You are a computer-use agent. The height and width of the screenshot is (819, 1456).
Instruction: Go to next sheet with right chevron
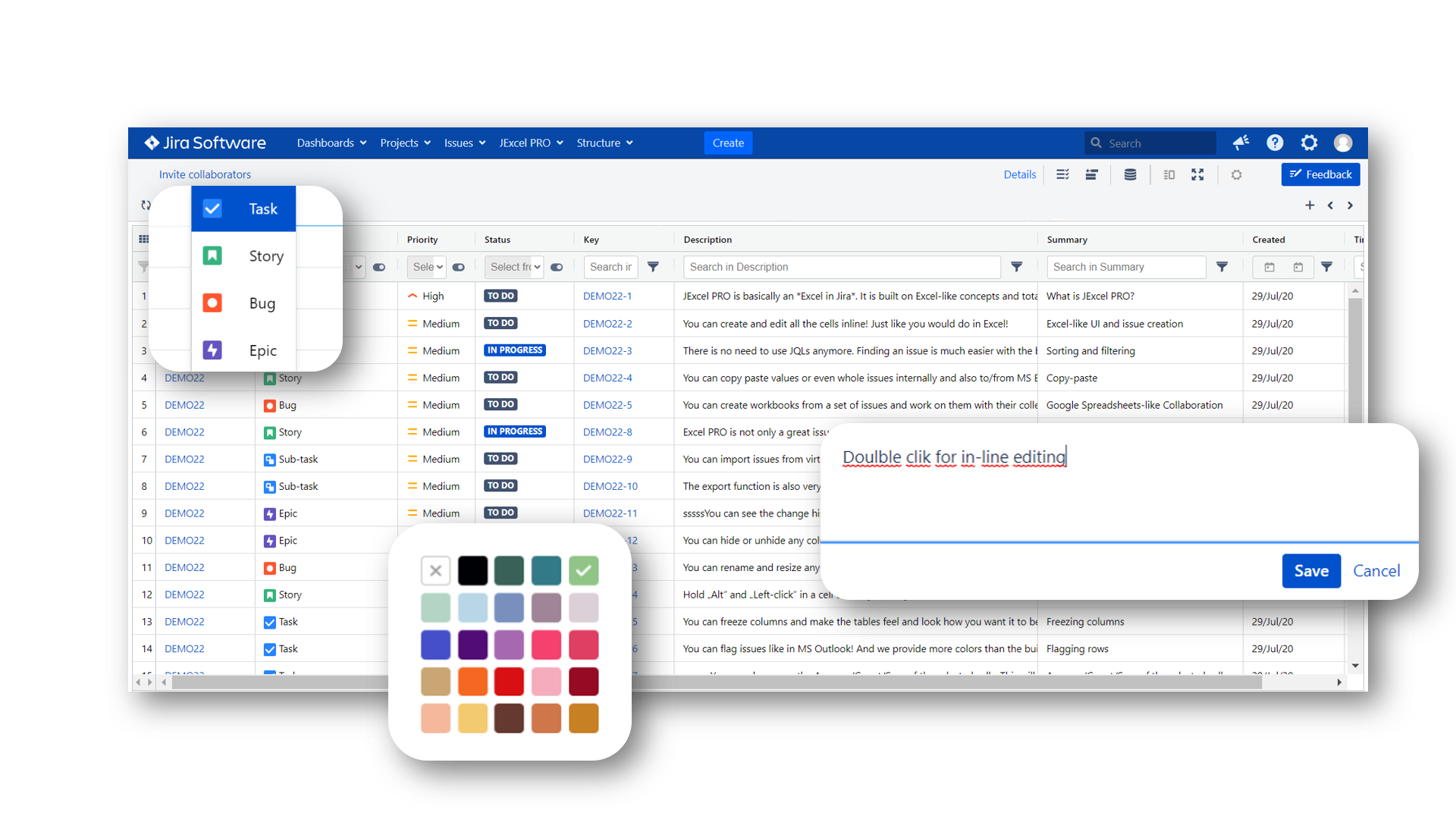point(1350,205)
